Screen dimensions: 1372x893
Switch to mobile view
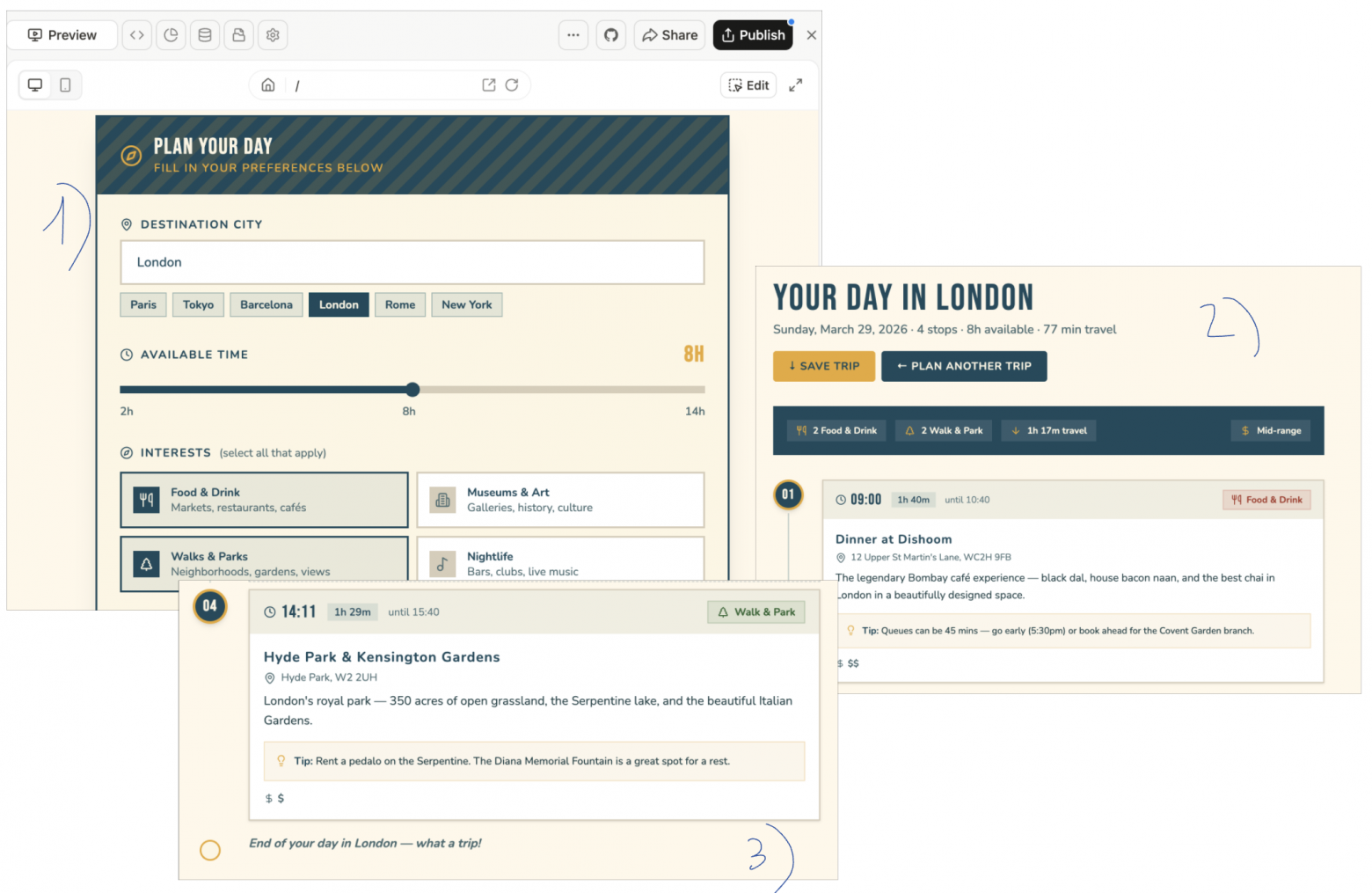click(65, 85)
